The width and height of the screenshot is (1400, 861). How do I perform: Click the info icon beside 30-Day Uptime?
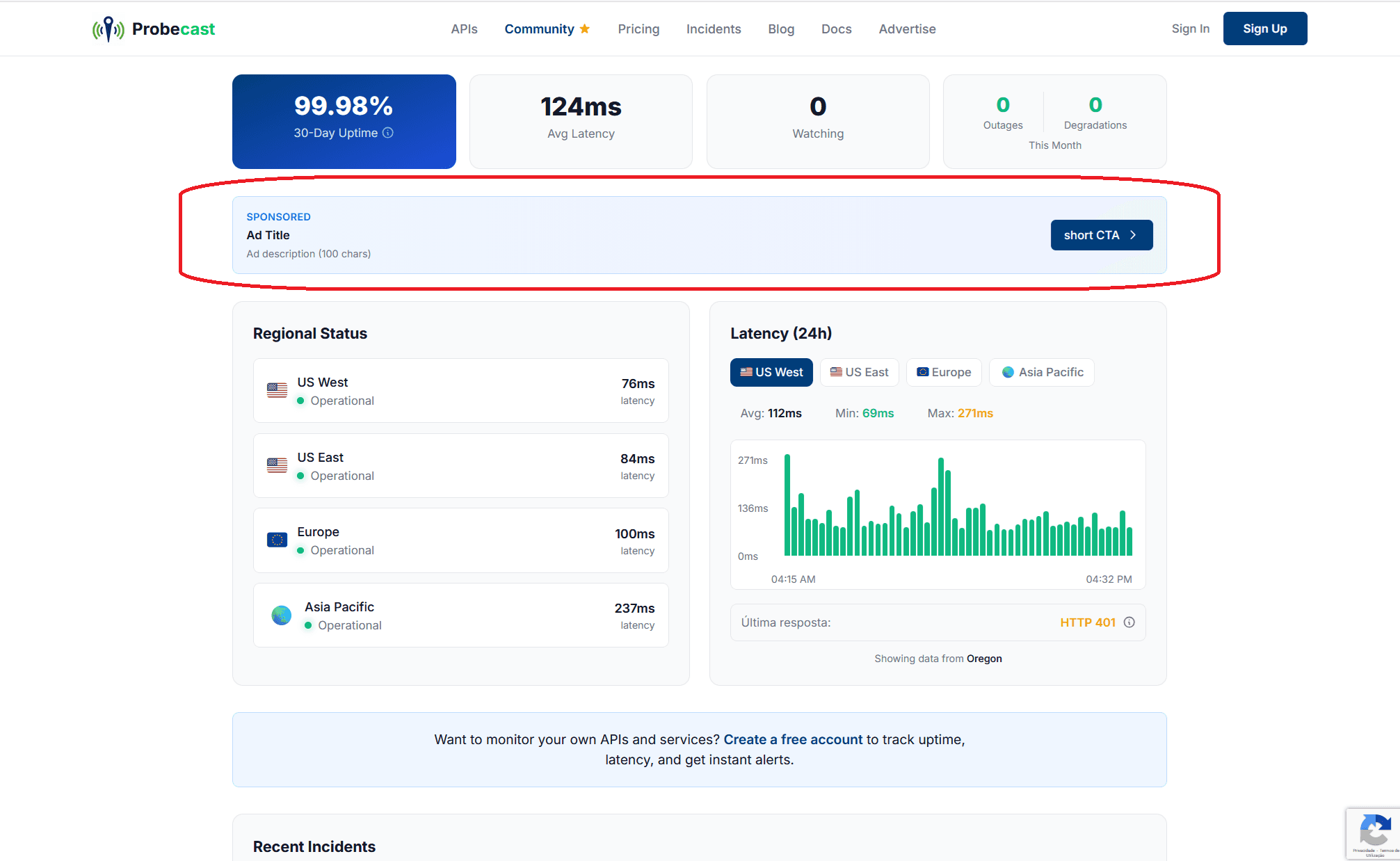click(x=389, y=132)
